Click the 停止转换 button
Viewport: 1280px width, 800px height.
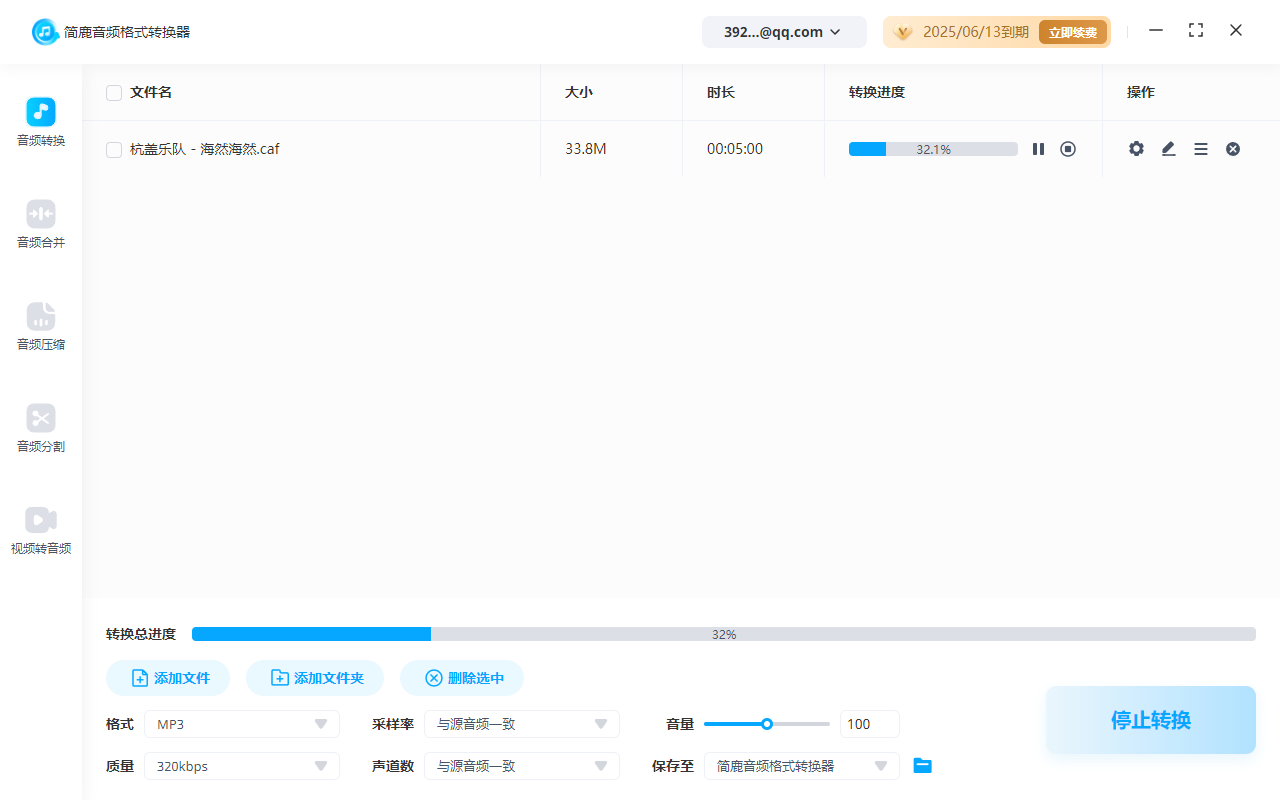(x=1150, y=720)
